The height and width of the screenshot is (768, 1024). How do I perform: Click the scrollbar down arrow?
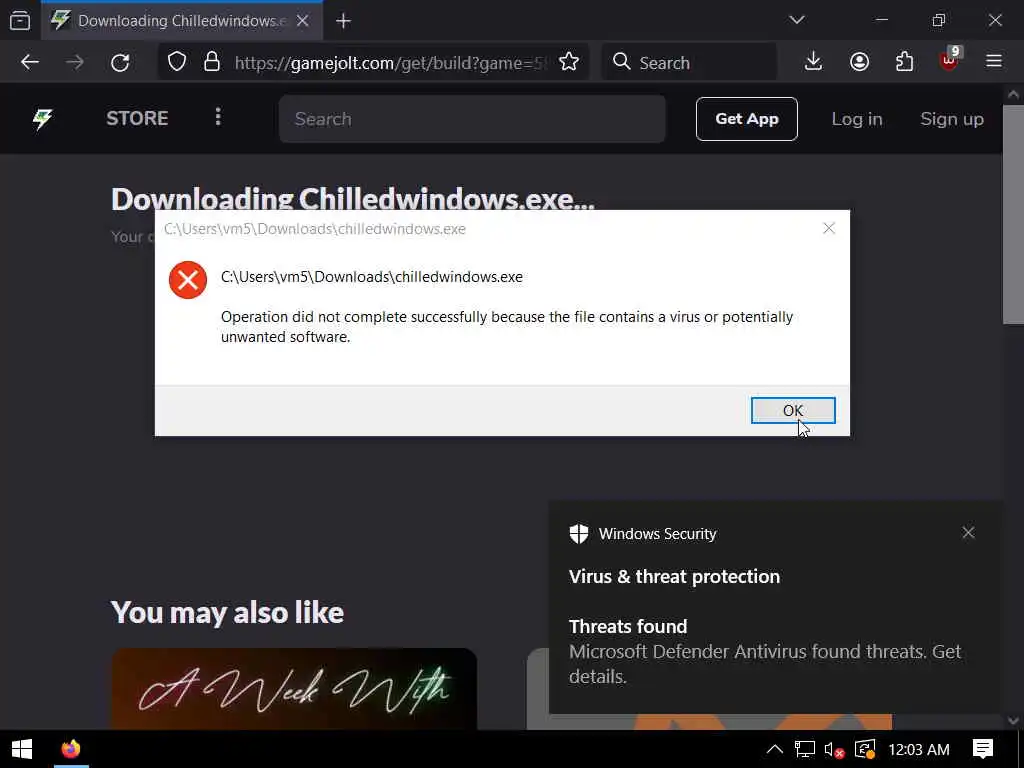click(x=1013, y=720)
